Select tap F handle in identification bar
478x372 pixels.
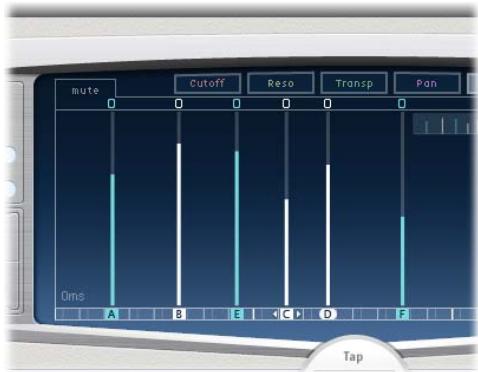402,314
